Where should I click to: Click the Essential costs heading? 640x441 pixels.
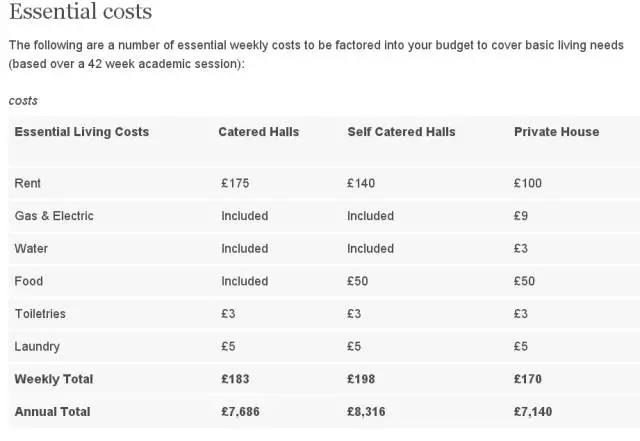point(80,13)
